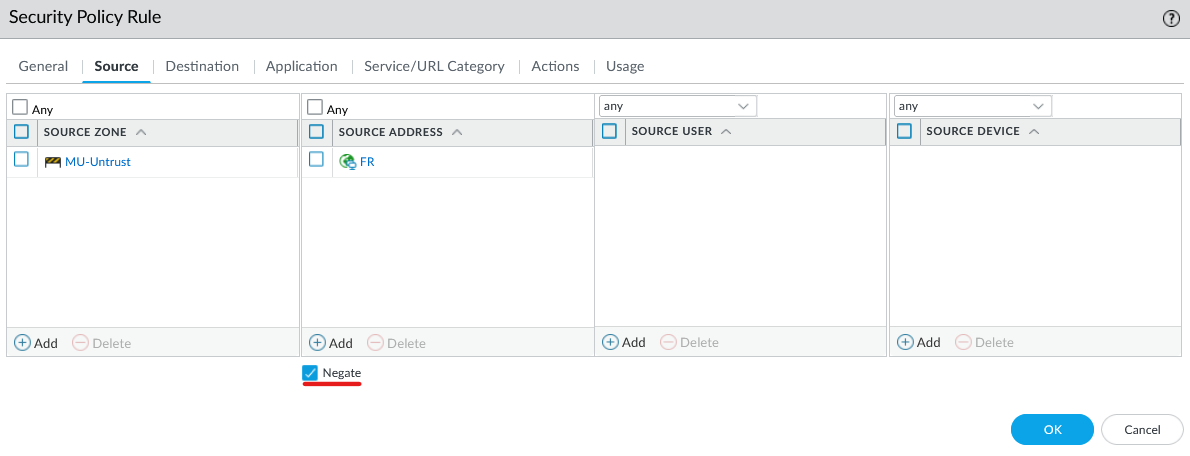Select the FR address row checkbox
Screen dimensions: 1190x456
316,159
